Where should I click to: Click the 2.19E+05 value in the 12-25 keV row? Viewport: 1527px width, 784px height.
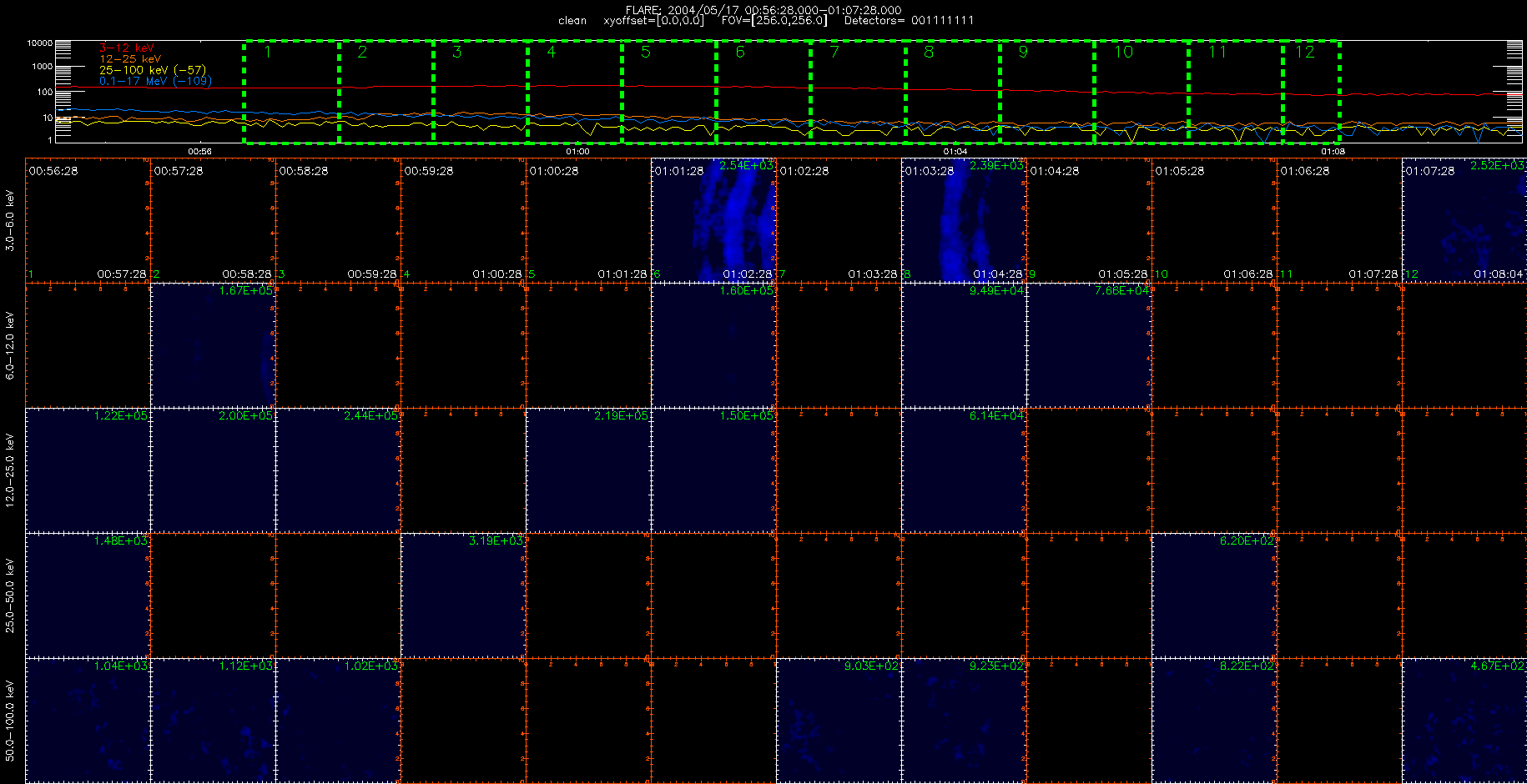coord(621,416)
